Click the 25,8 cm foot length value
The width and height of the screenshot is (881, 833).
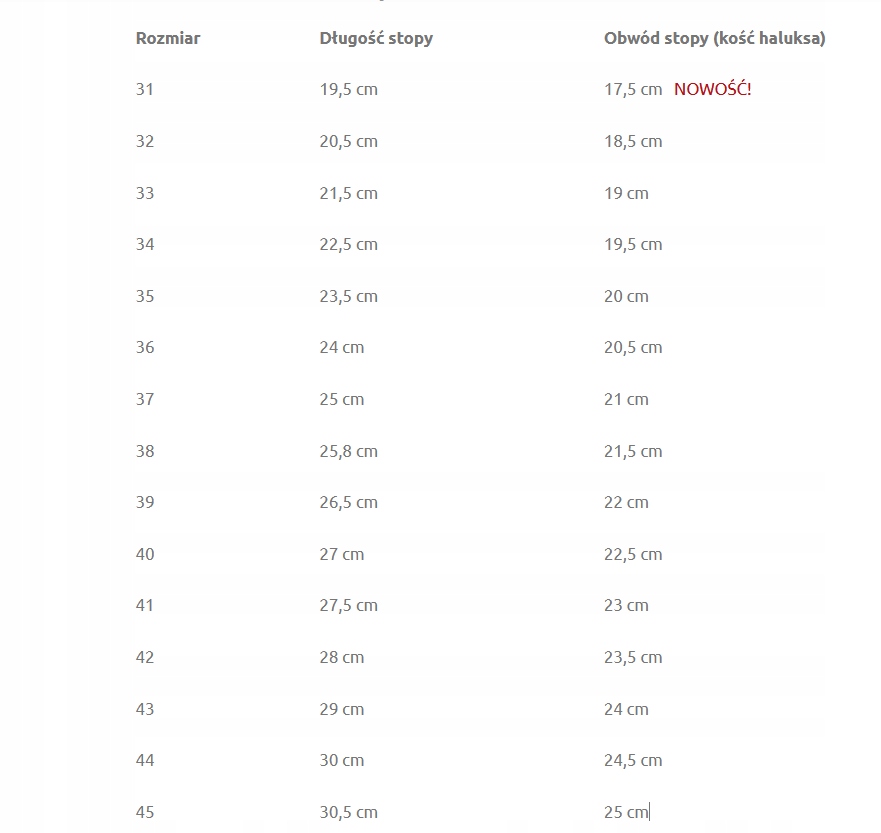click(348, 451)
